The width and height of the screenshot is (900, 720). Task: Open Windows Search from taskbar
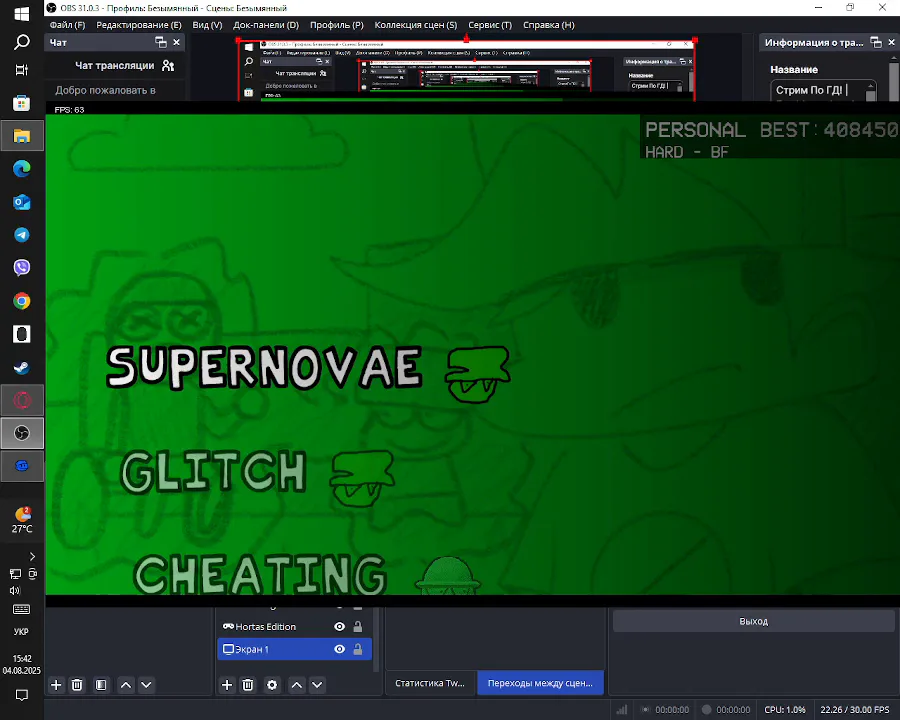[22, 42]
